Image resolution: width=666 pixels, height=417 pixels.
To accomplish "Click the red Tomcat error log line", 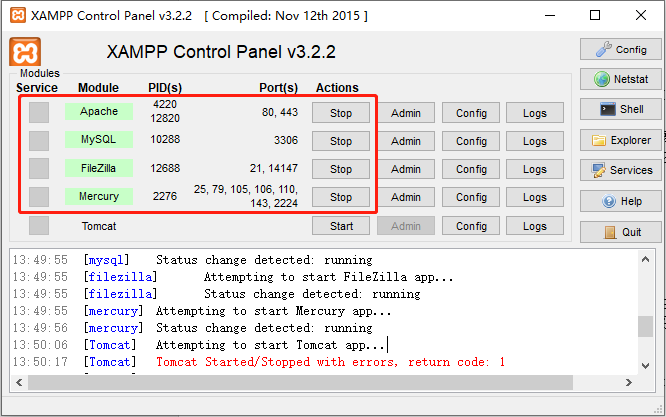I will tap(330, 362).
